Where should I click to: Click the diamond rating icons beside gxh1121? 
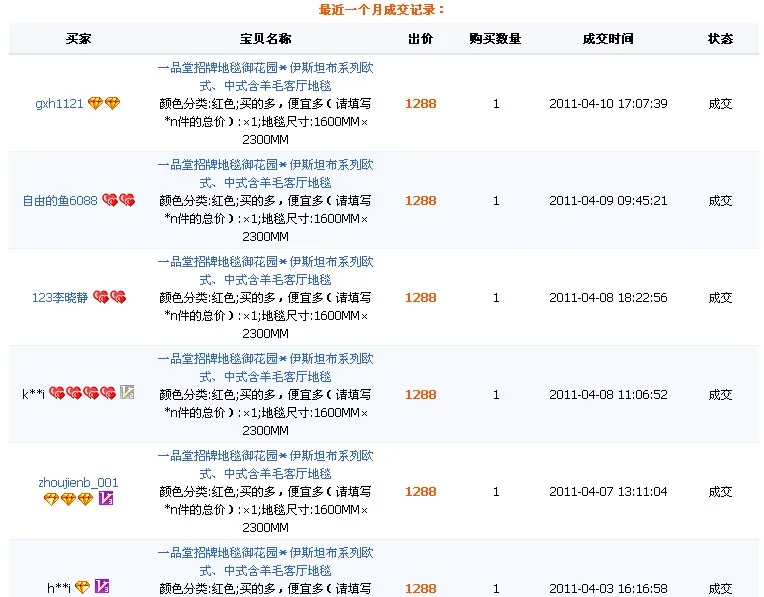104,103
